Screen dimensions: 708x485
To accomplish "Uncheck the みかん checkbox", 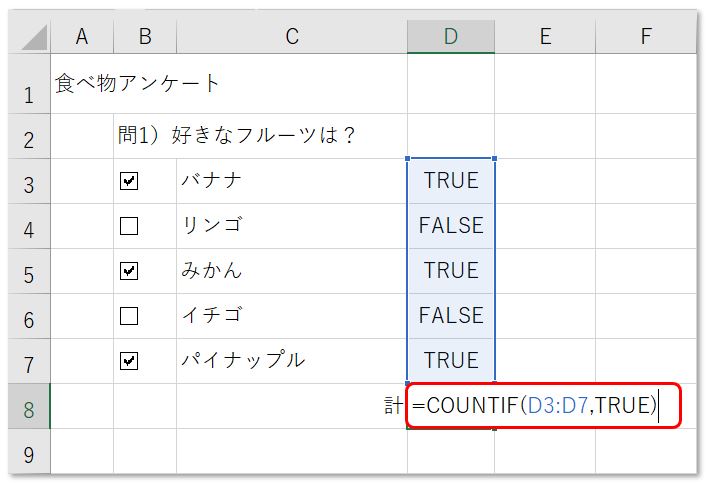I will coord(128,271).
